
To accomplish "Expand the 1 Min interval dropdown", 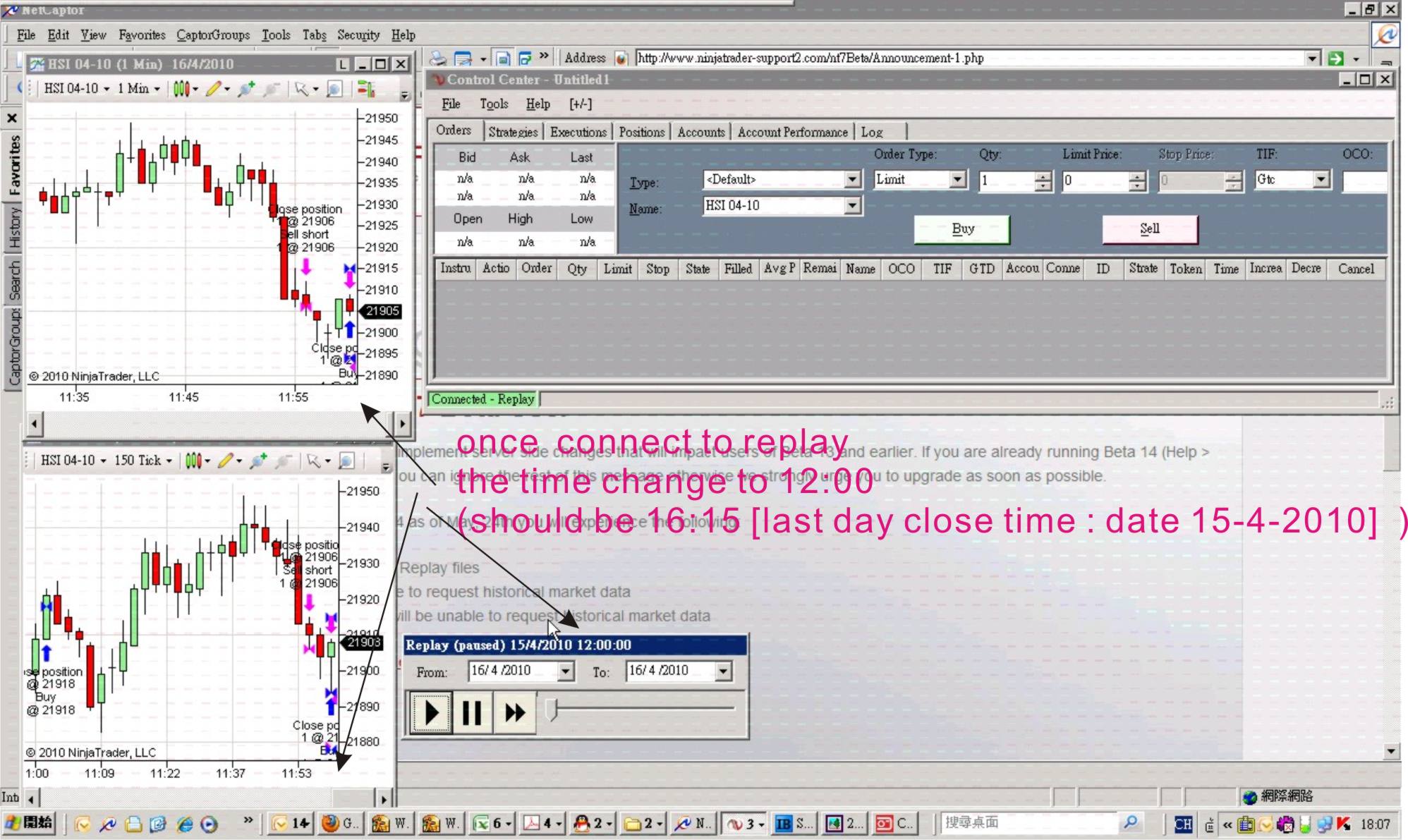I will [x=157, y=89].
